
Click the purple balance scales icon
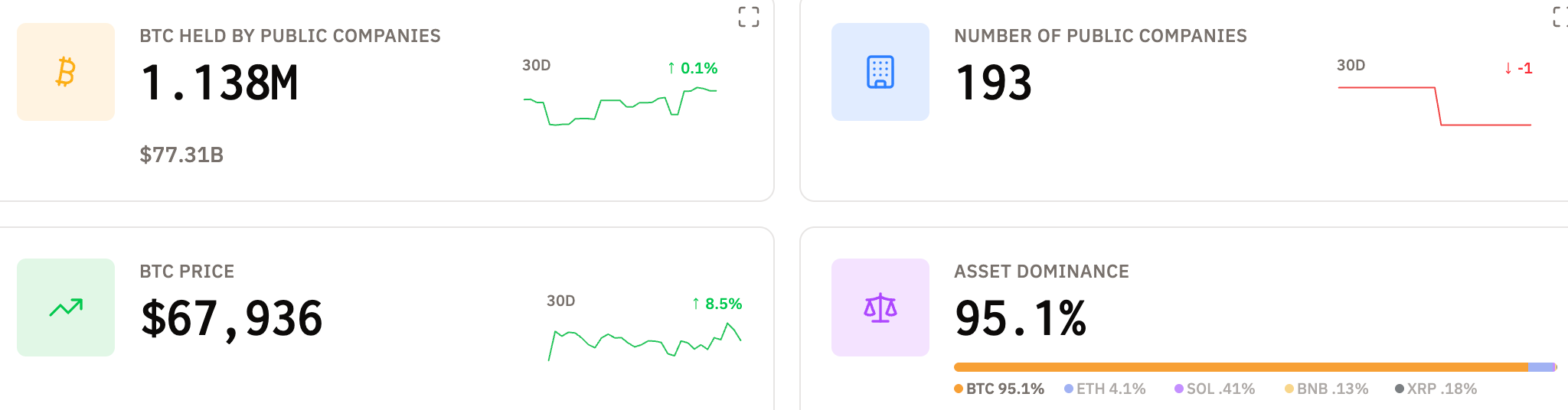tap(880, 307)
